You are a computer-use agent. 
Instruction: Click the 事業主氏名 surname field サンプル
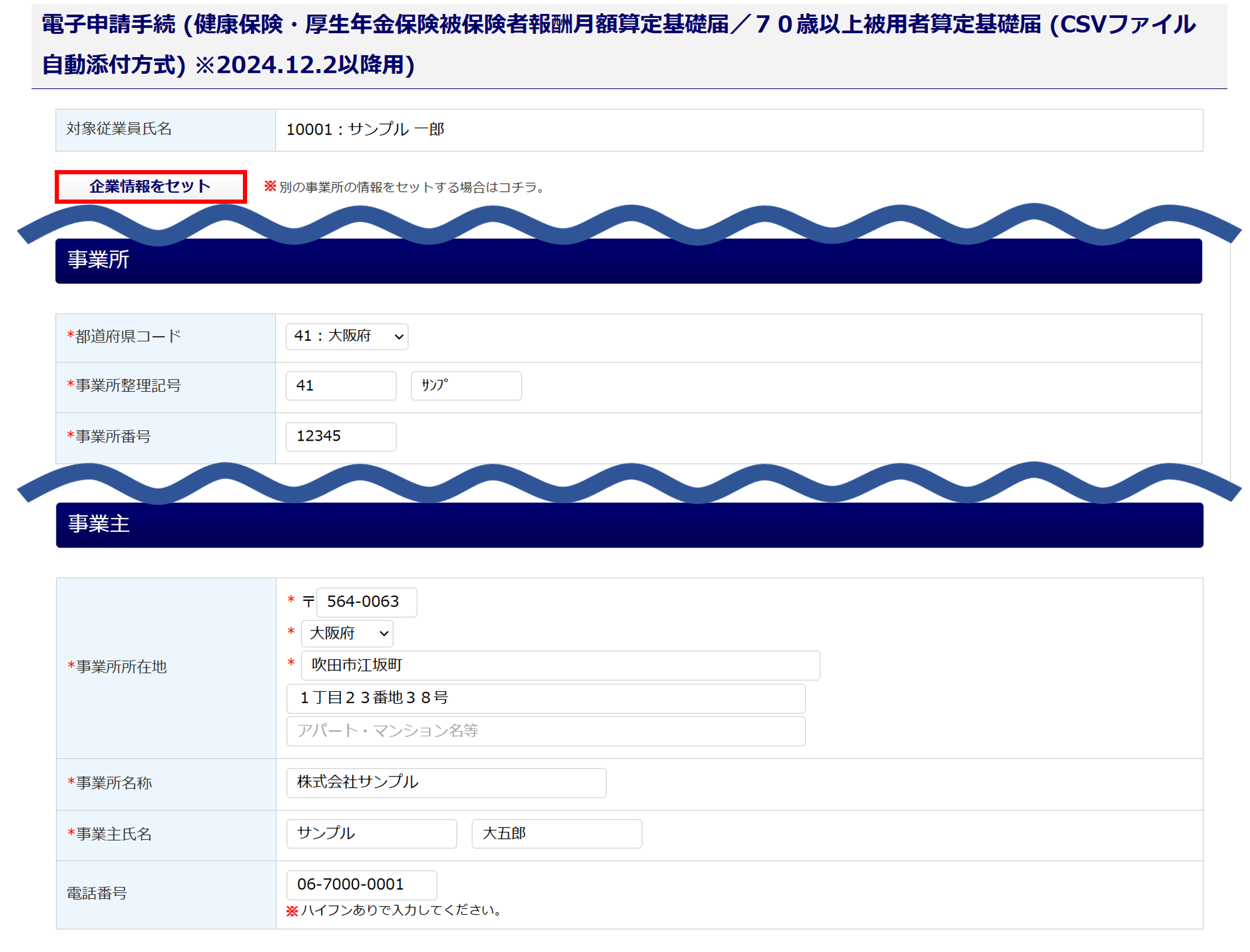click(371, 834)
